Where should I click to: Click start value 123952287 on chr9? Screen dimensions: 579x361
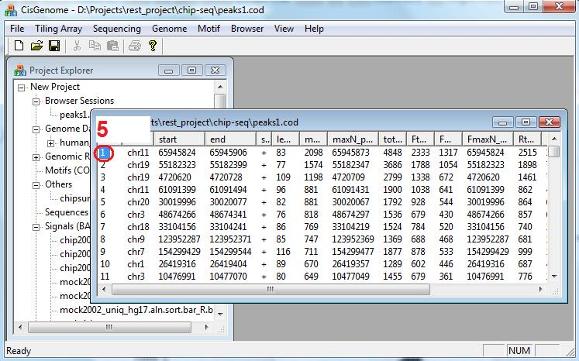(179, 239)
